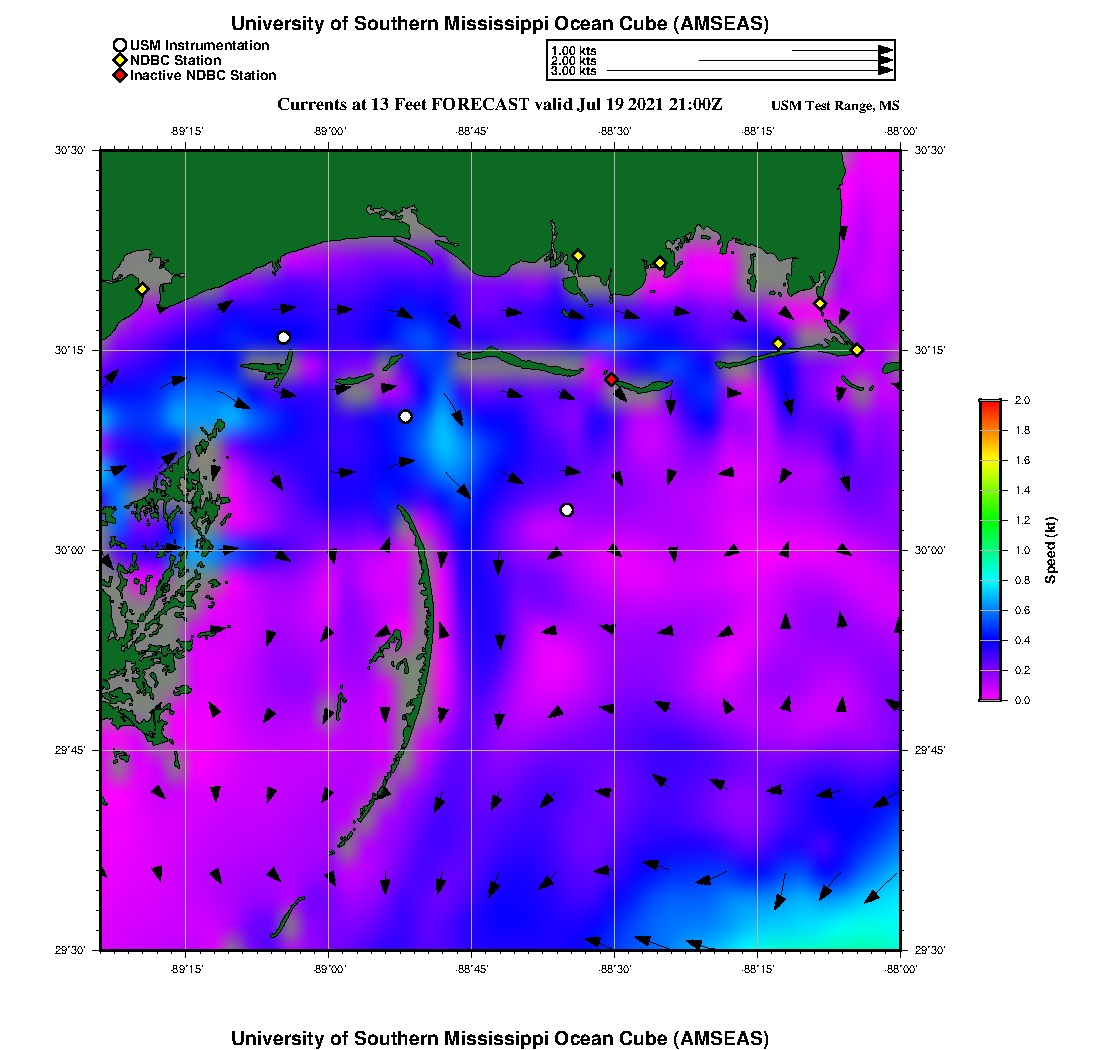Click the northwesternmost white USM instrumentation circle
1100x1050 pixels.
[x=284, y=337]
